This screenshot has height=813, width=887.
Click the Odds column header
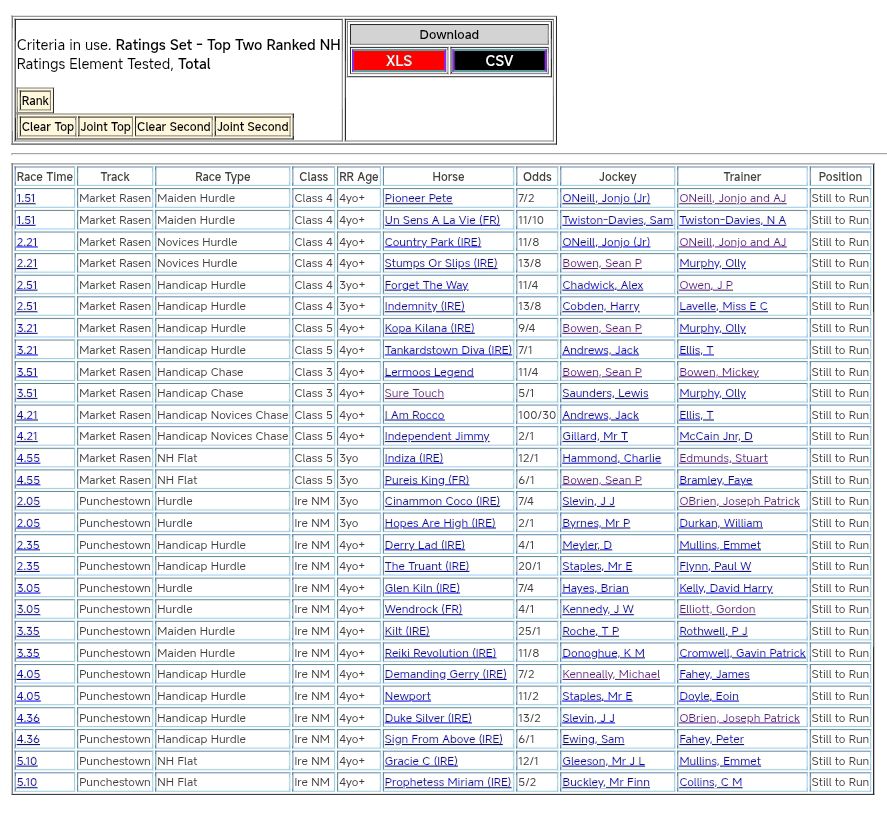[x=537, y=177]
